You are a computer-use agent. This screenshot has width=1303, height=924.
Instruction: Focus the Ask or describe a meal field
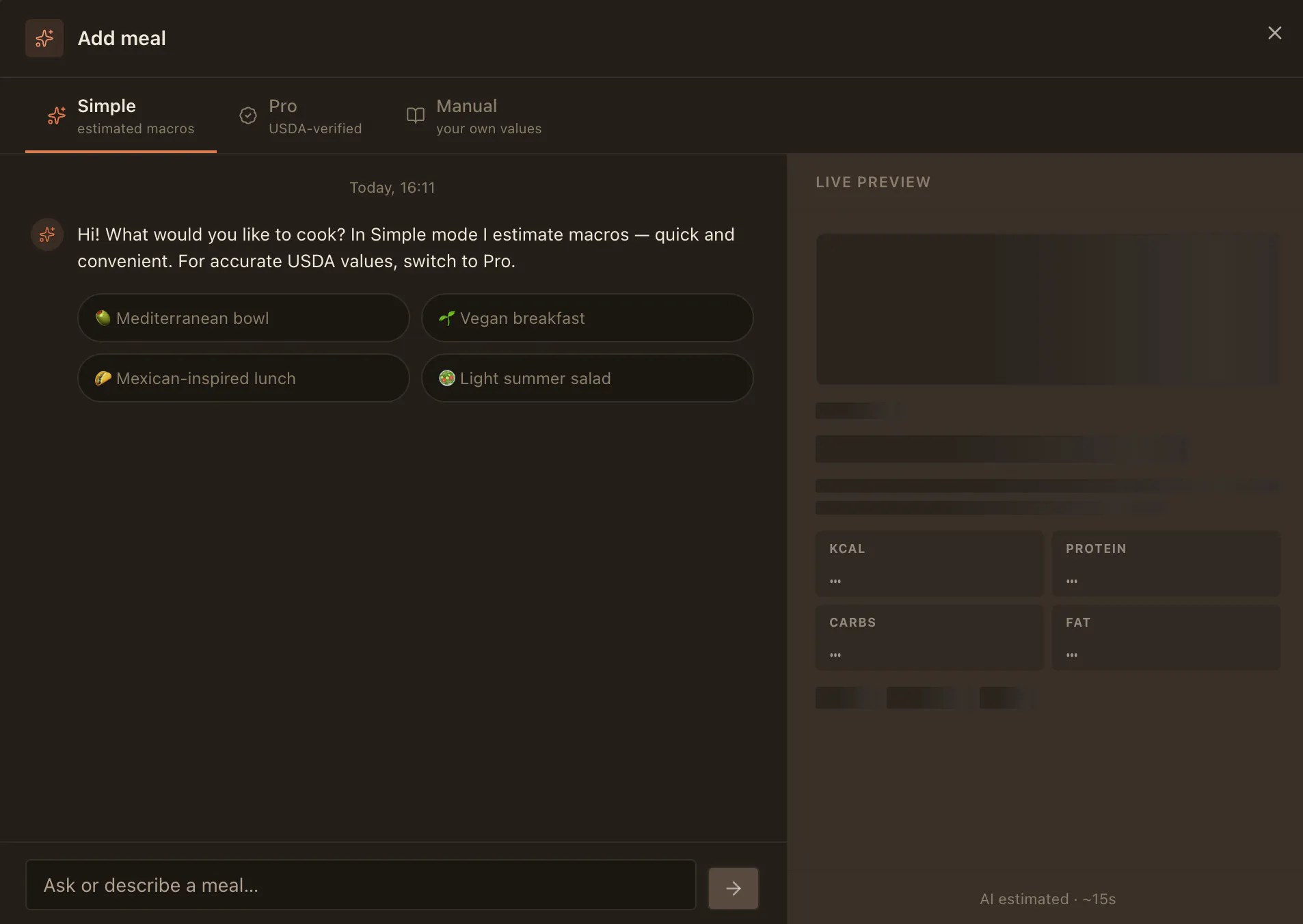[x=361, y=885]
